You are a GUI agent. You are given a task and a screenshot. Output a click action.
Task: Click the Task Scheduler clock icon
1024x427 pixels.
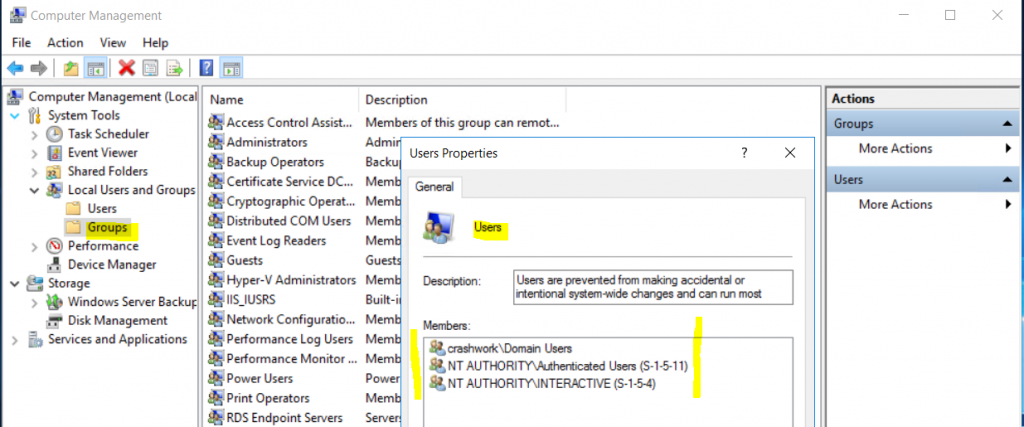(55, 134)
